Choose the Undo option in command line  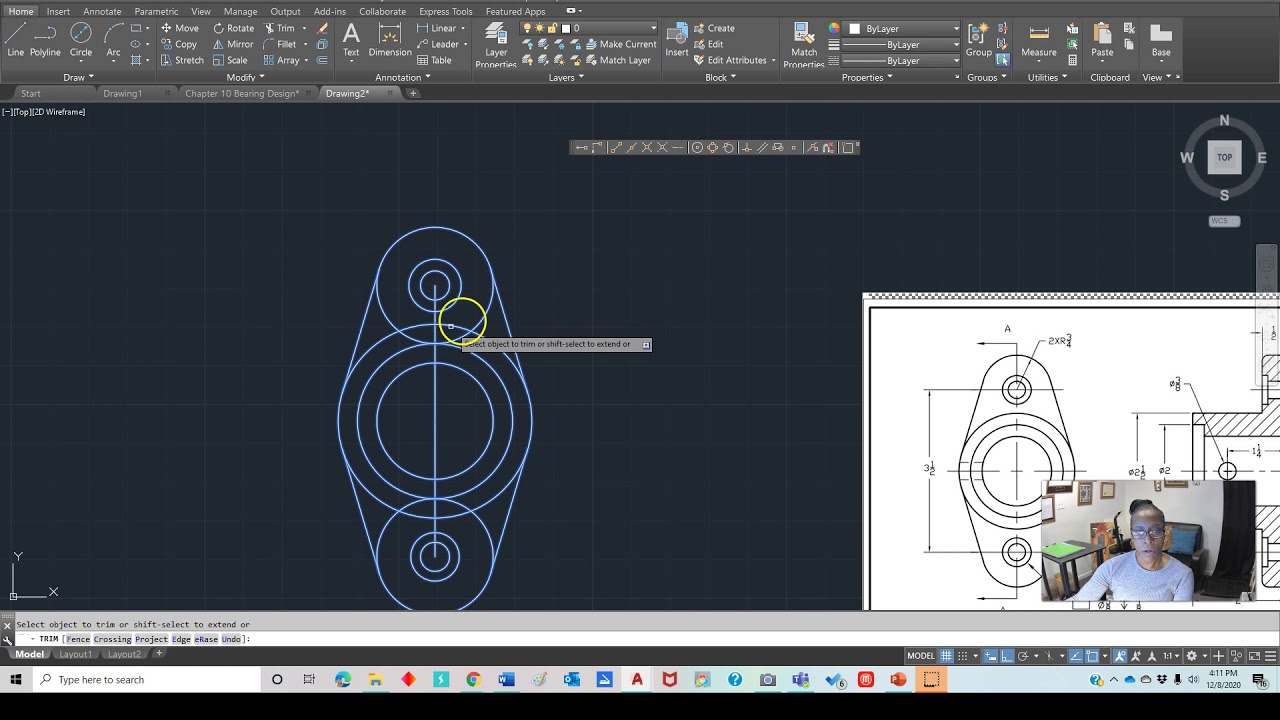point(231,639)
